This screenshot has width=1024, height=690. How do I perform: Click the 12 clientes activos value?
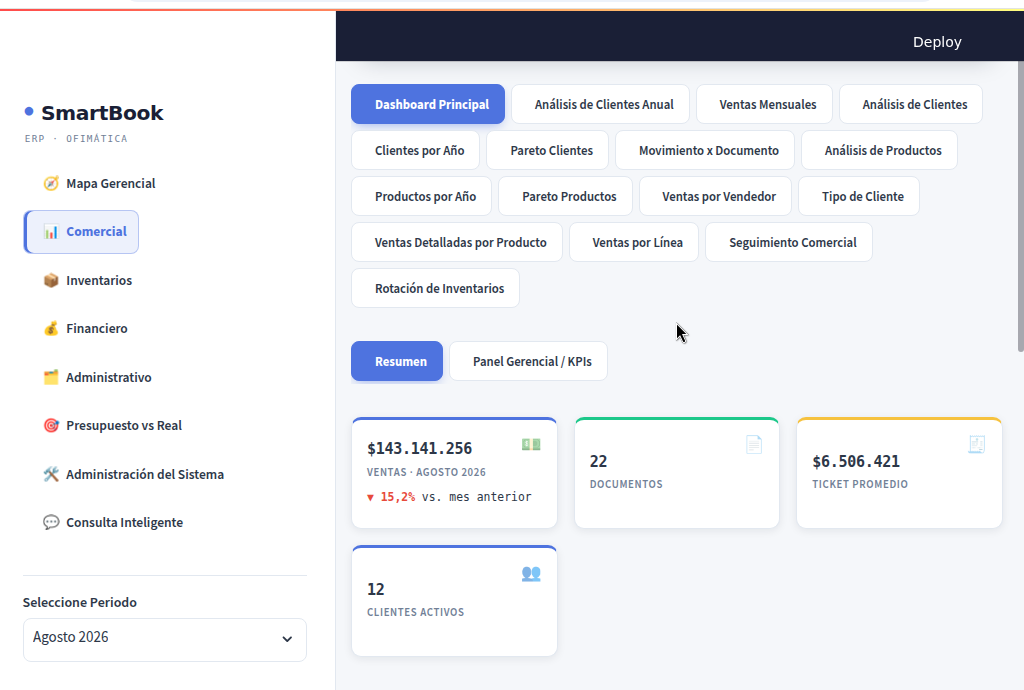coord(376,589)
